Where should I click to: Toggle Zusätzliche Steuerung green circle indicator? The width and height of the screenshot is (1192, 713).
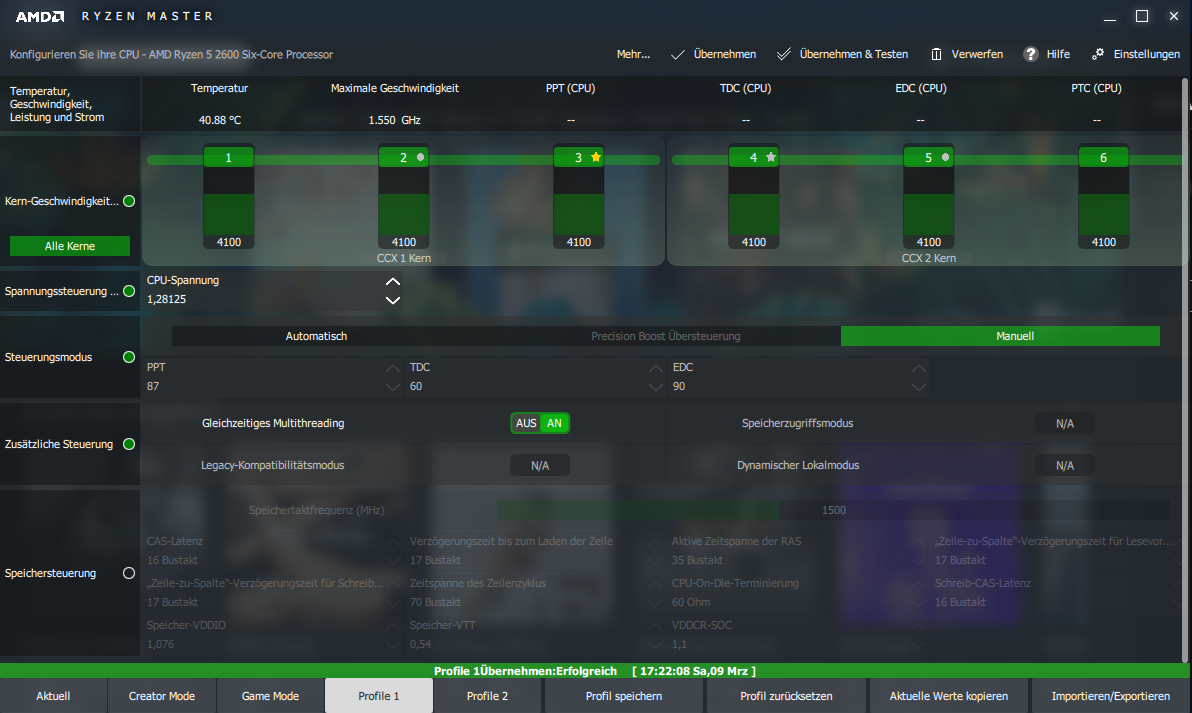click(129, 444)
